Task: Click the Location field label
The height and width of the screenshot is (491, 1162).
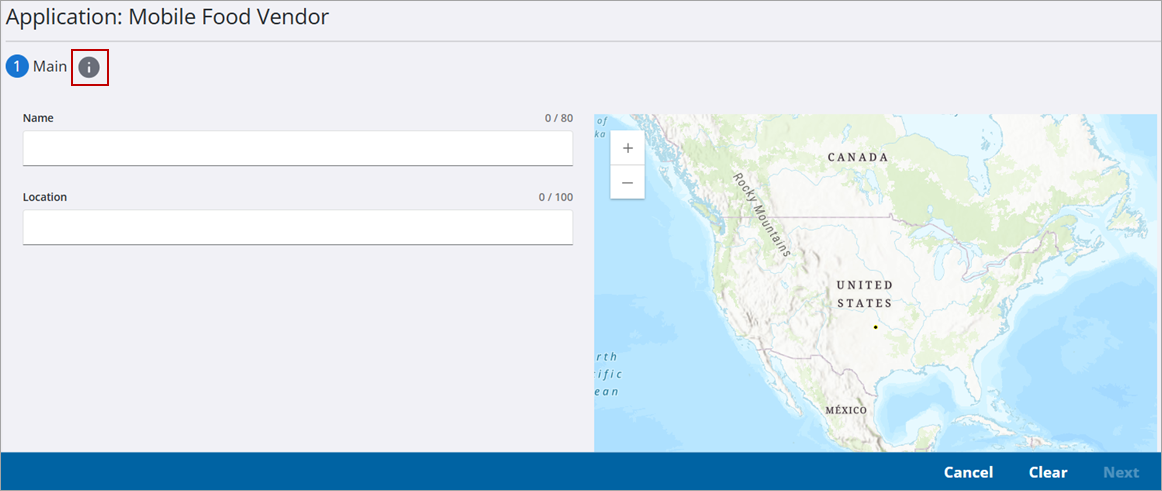Action: (x=45, y=197)
